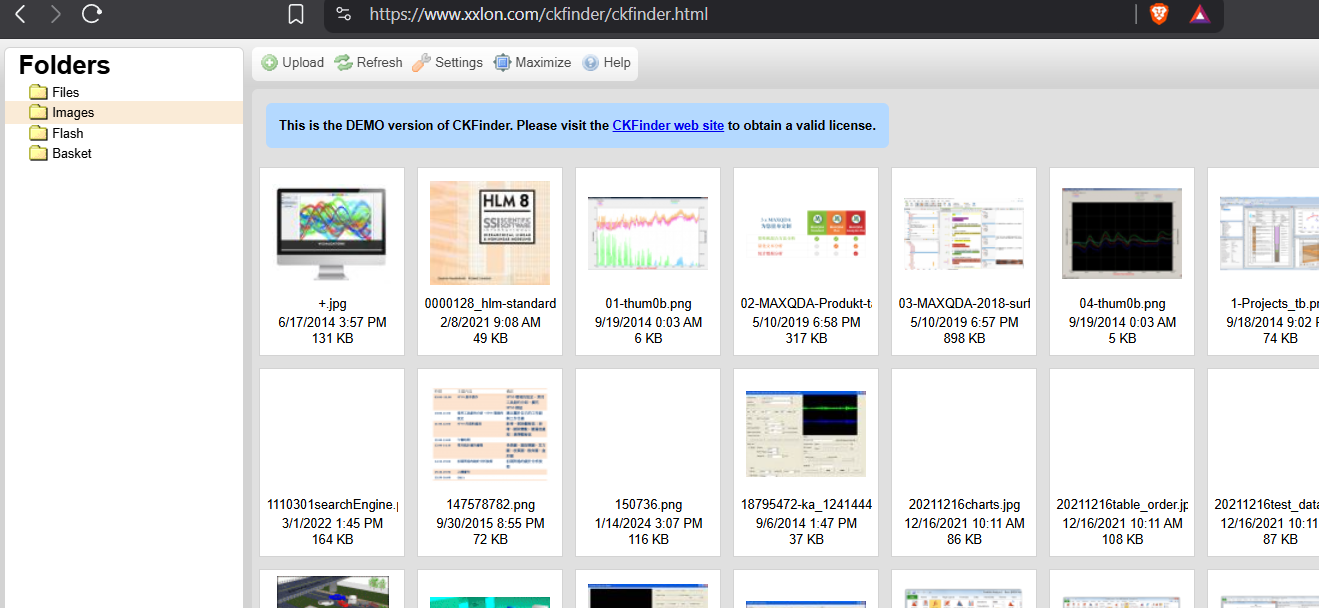Open the site settings icon in the address bar
Screen dimensions: 1319x608
point(344,14)
